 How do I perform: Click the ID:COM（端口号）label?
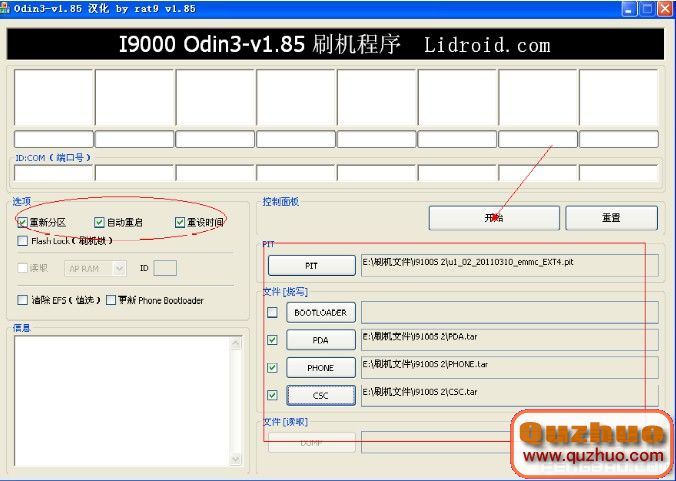pos(53,158)
